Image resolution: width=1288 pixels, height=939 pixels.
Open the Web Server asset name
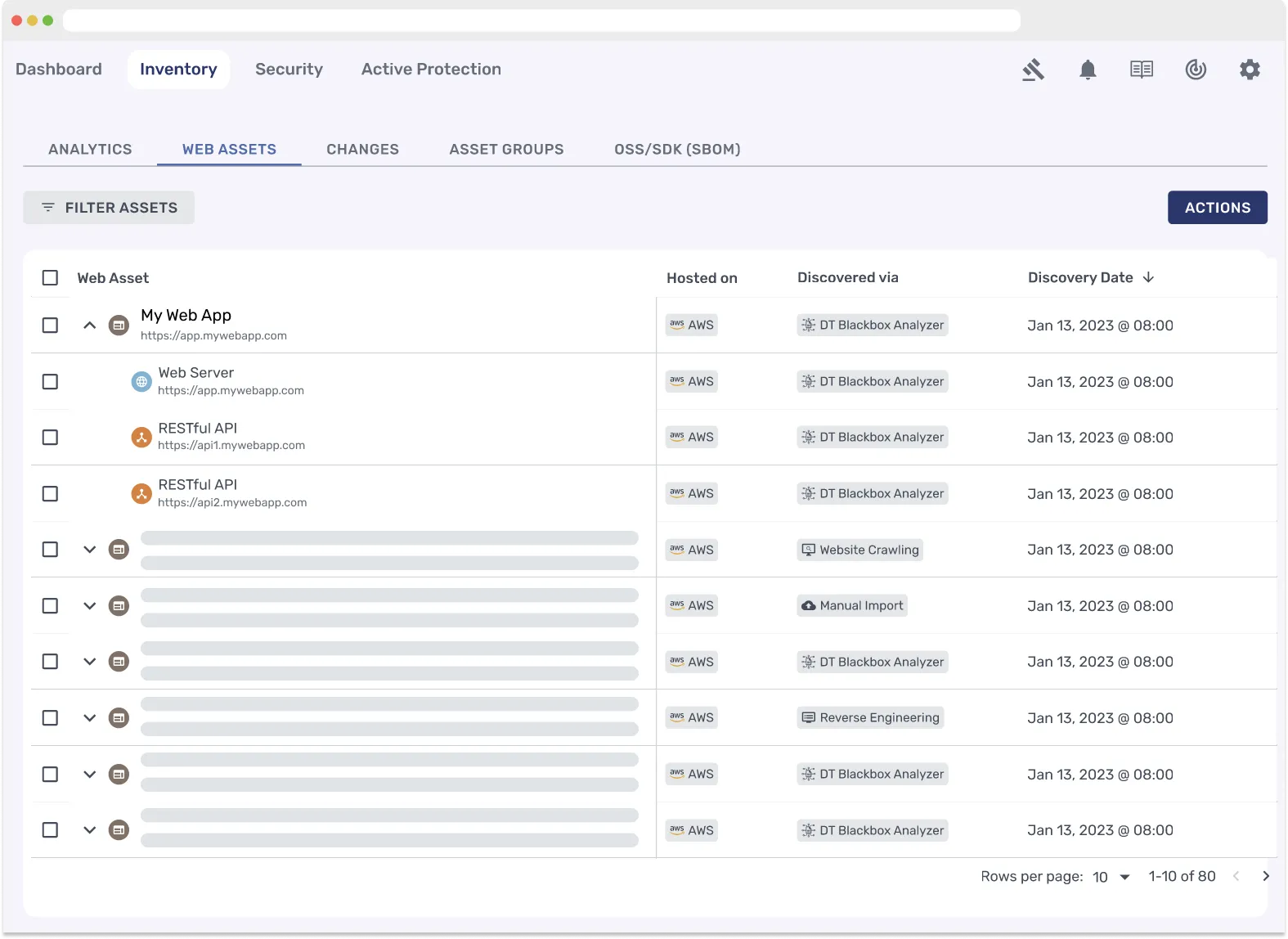click(x=195, y=373)
